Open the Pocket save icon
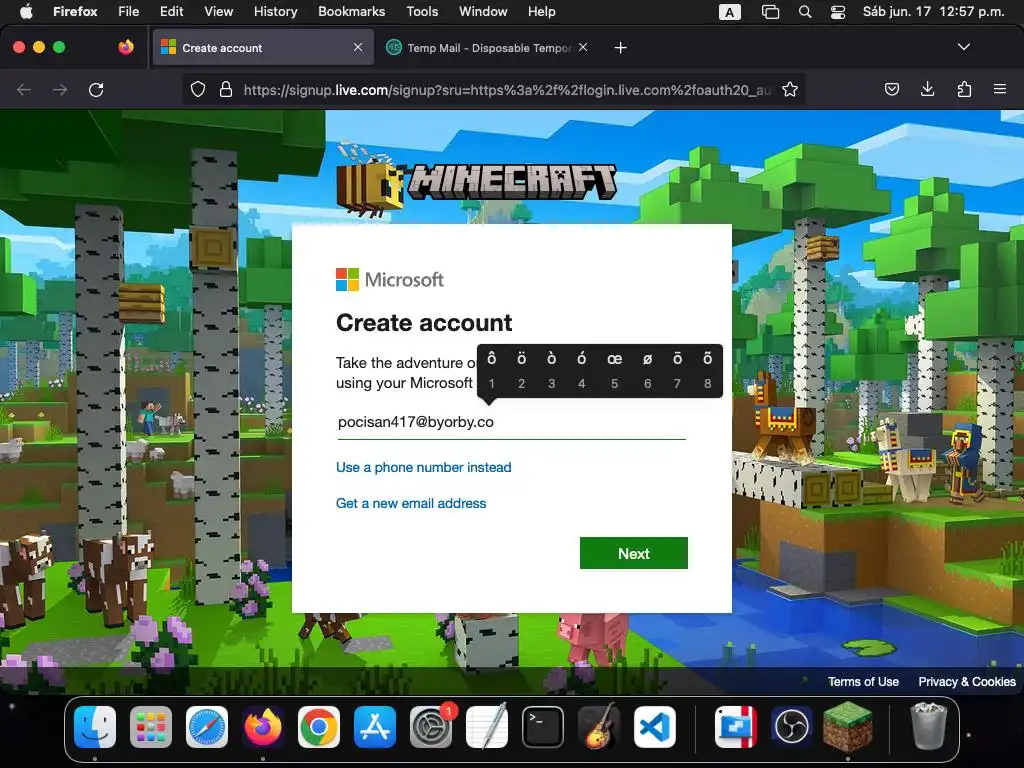This screenshot has height=768, width=1024. pos(891,89)
